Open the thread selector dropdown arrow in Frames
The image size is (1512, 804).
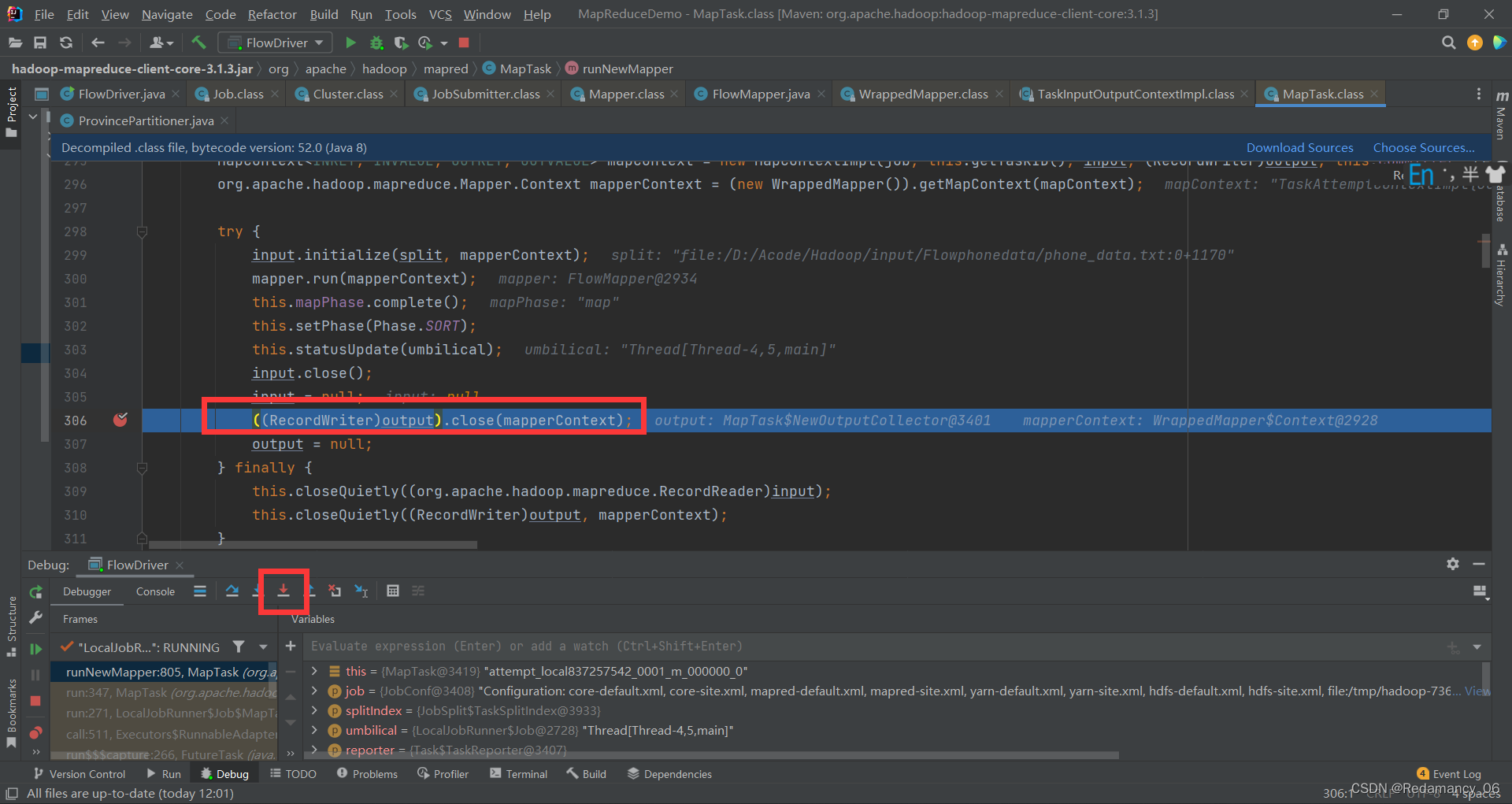pos(263,647)
